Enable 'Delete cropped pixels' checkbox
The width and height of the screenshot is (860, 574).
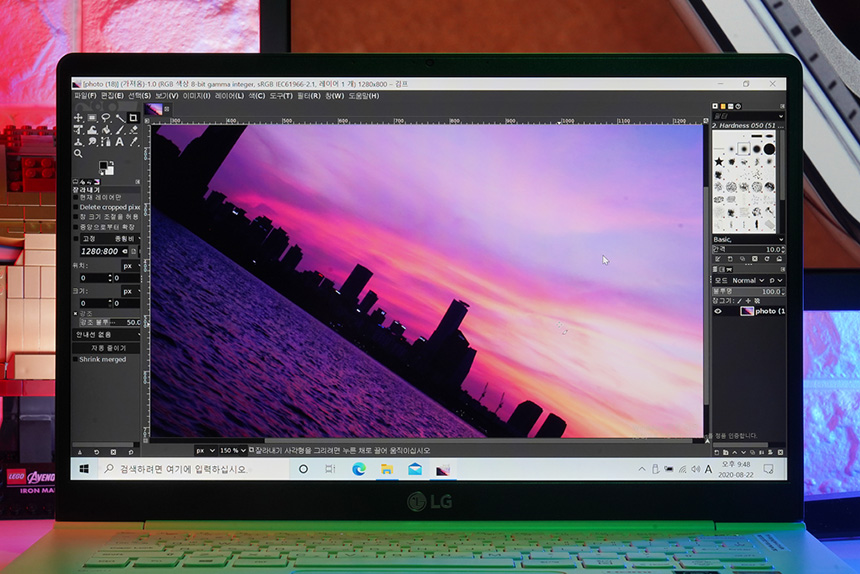click(76, 207)
